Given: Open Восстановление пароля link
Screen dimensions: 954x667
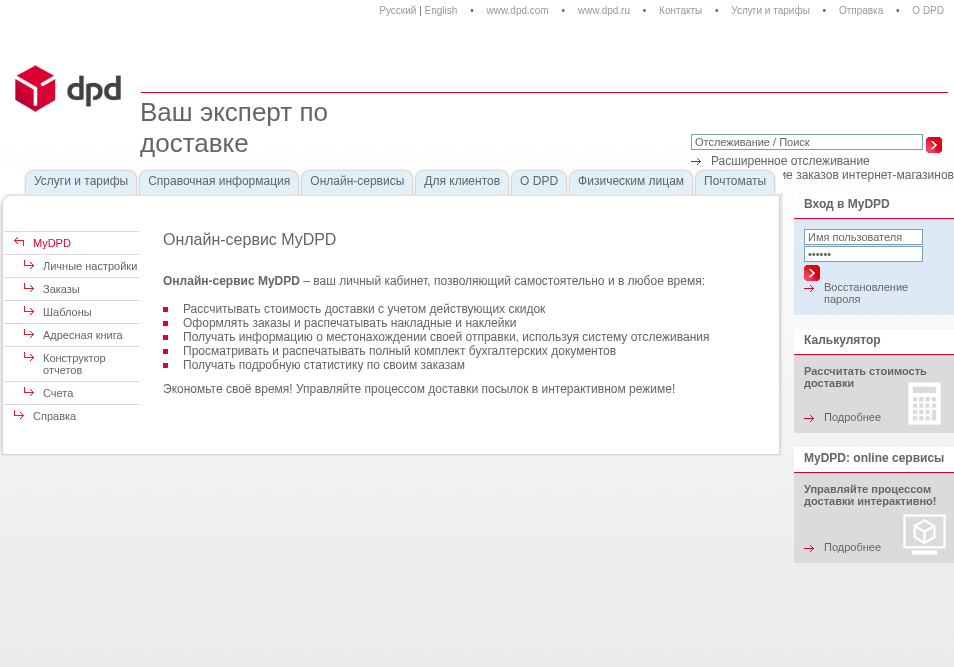Looking at the screenshot, I should (x=866, y=293).
